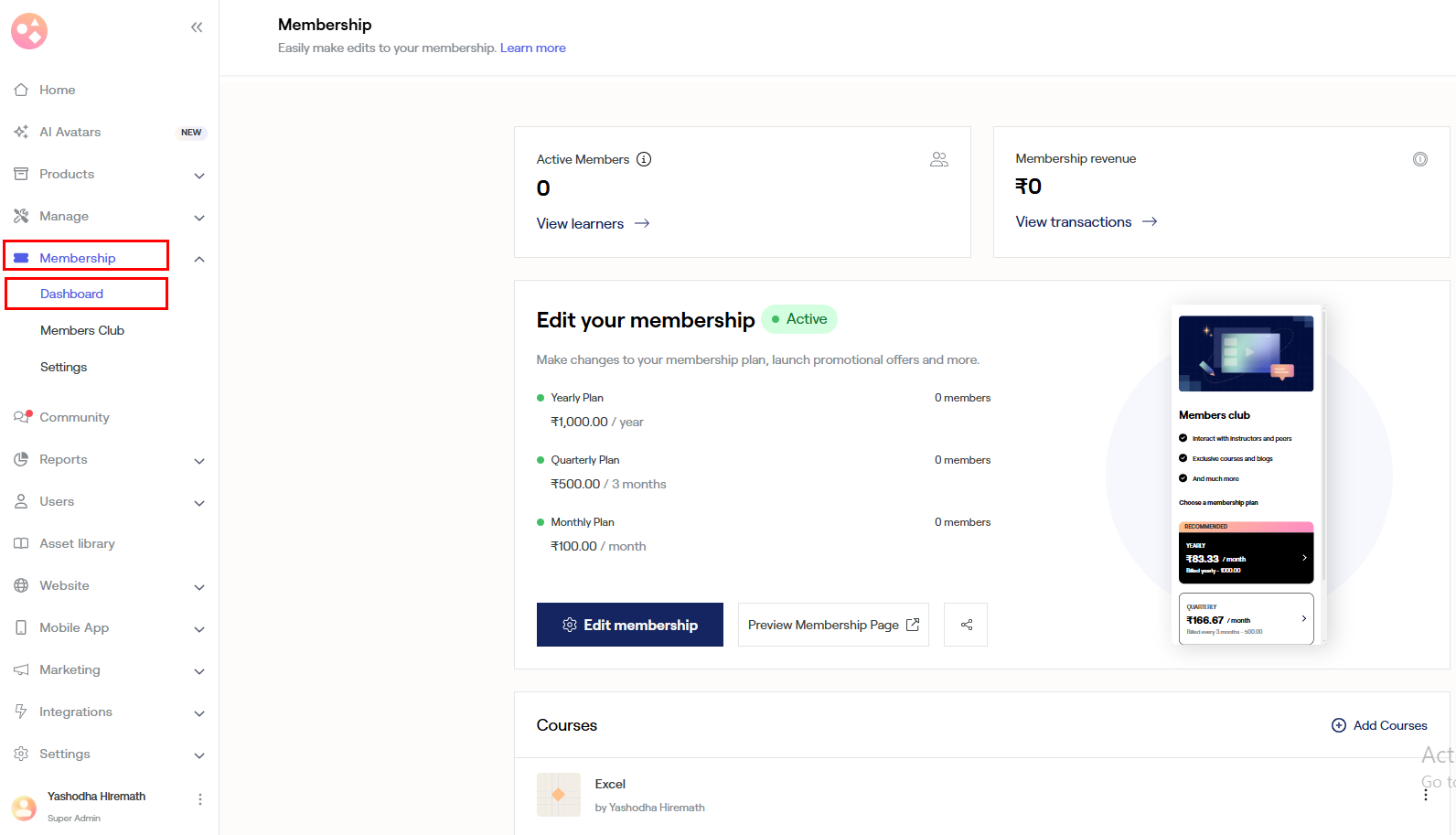Click the Excel course thumbnail icon
Image resolution: width=1456 pixels, height=835 pixels.
(x=558, y=795)
